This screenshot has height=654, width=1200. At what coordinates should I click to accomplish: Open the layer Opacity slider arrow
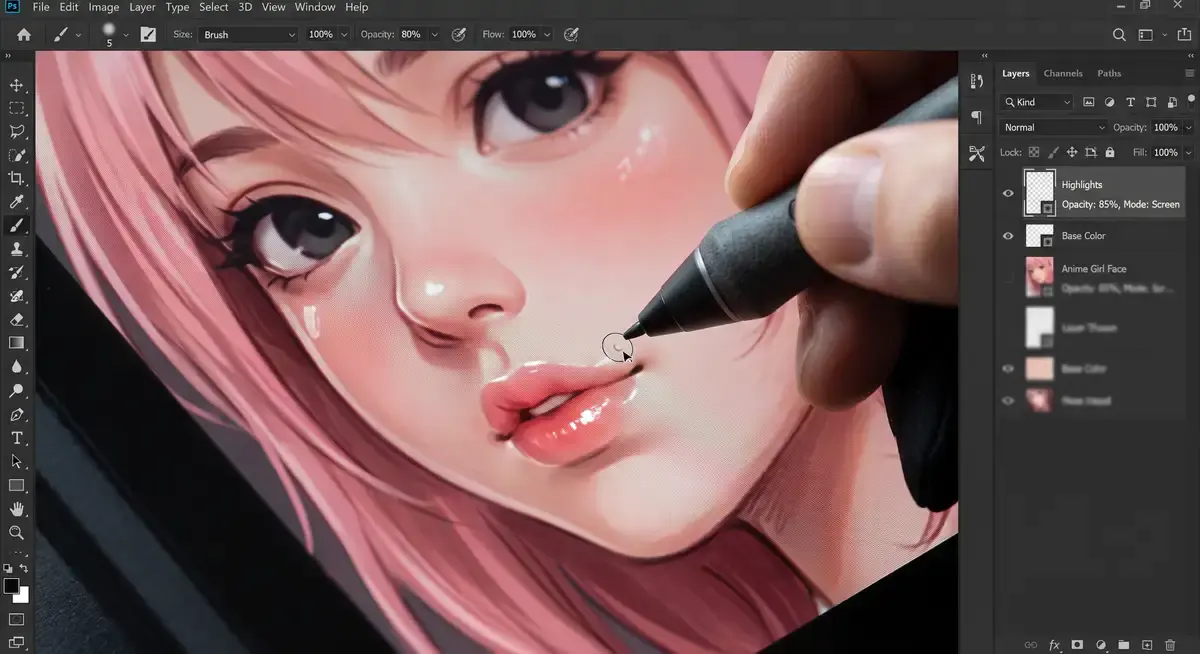(1188, 128)
